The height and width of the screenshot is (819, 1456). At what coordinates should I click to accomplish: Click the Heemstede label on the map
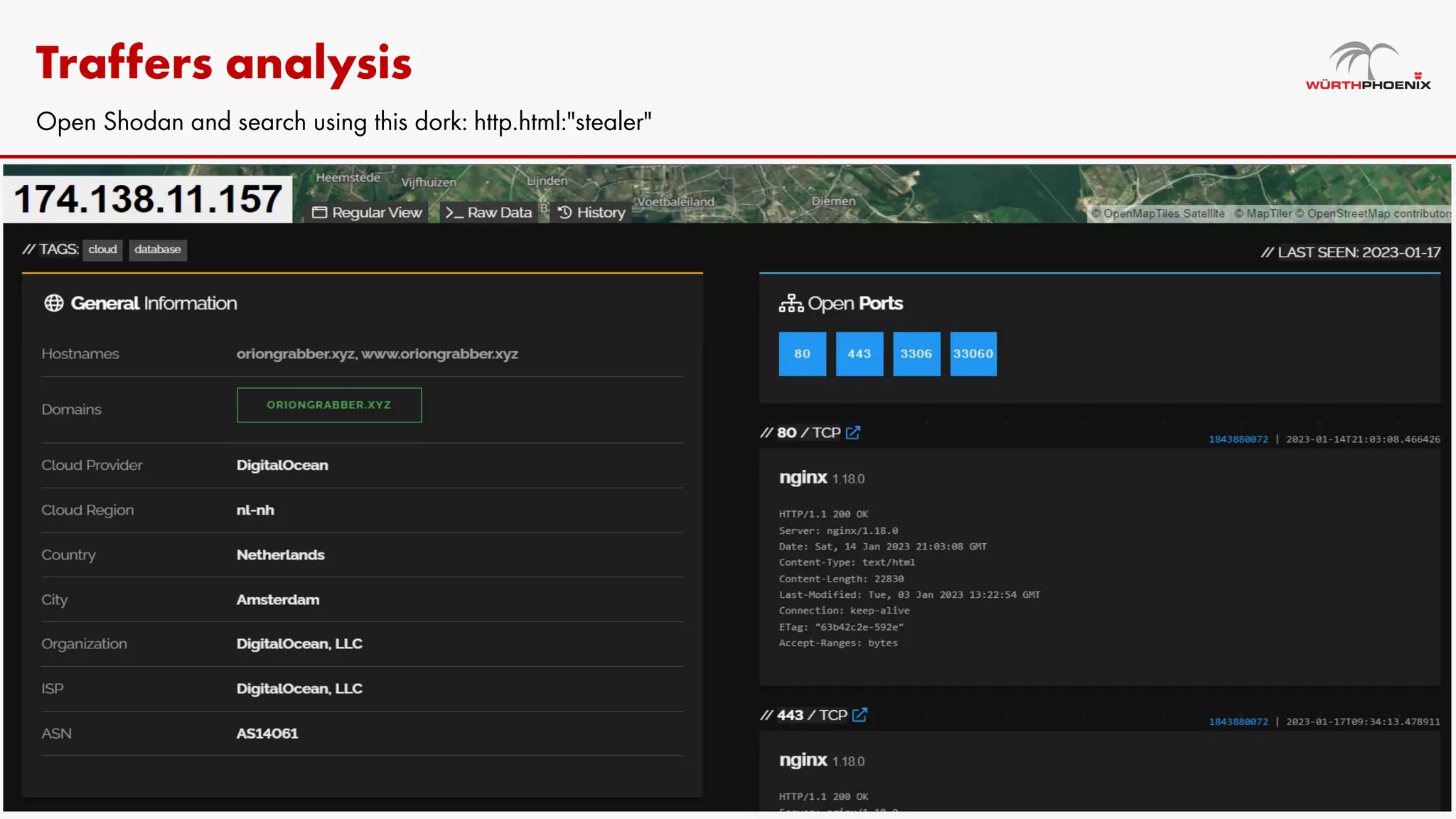(x=348, y=178)
